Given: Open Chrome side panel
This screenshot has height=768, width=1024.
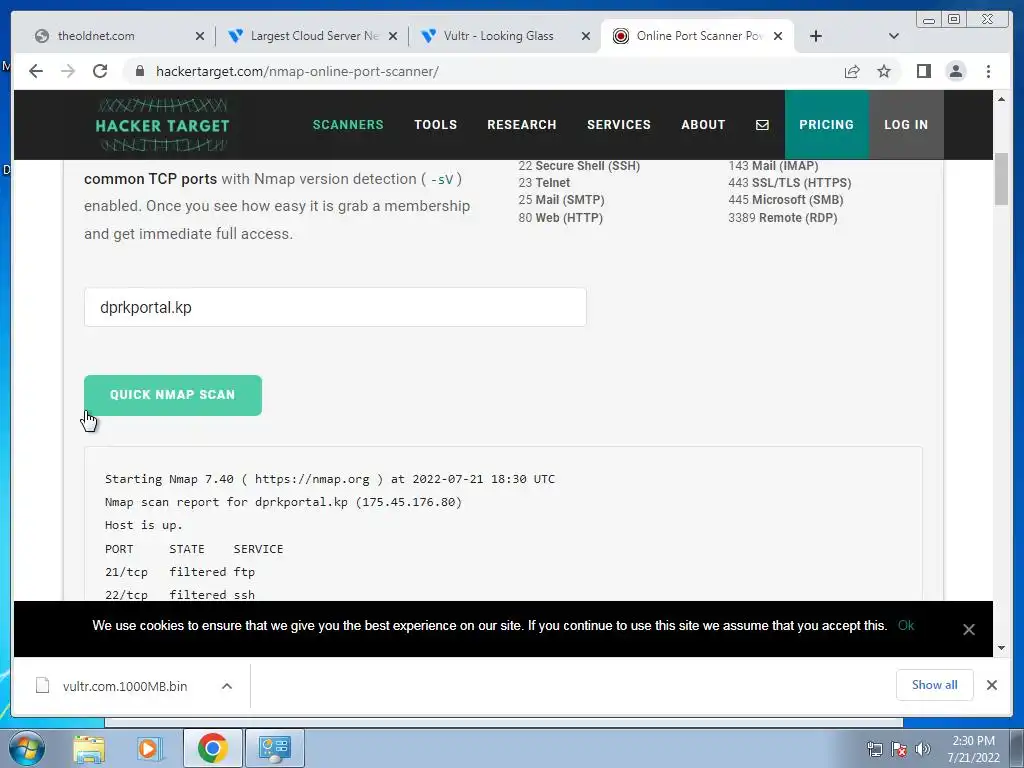Looking at the screenshot, I should pos(923,71).
